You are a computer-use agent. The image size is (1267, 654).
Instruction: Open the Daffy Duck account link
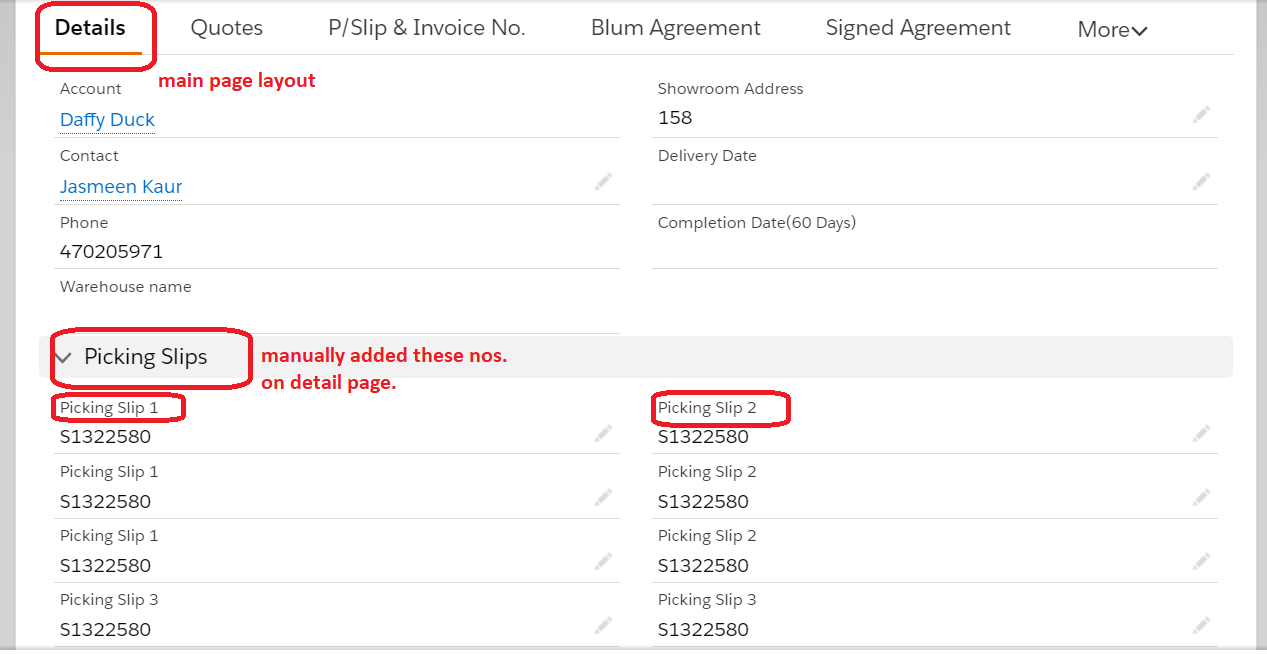coord(107,120)
